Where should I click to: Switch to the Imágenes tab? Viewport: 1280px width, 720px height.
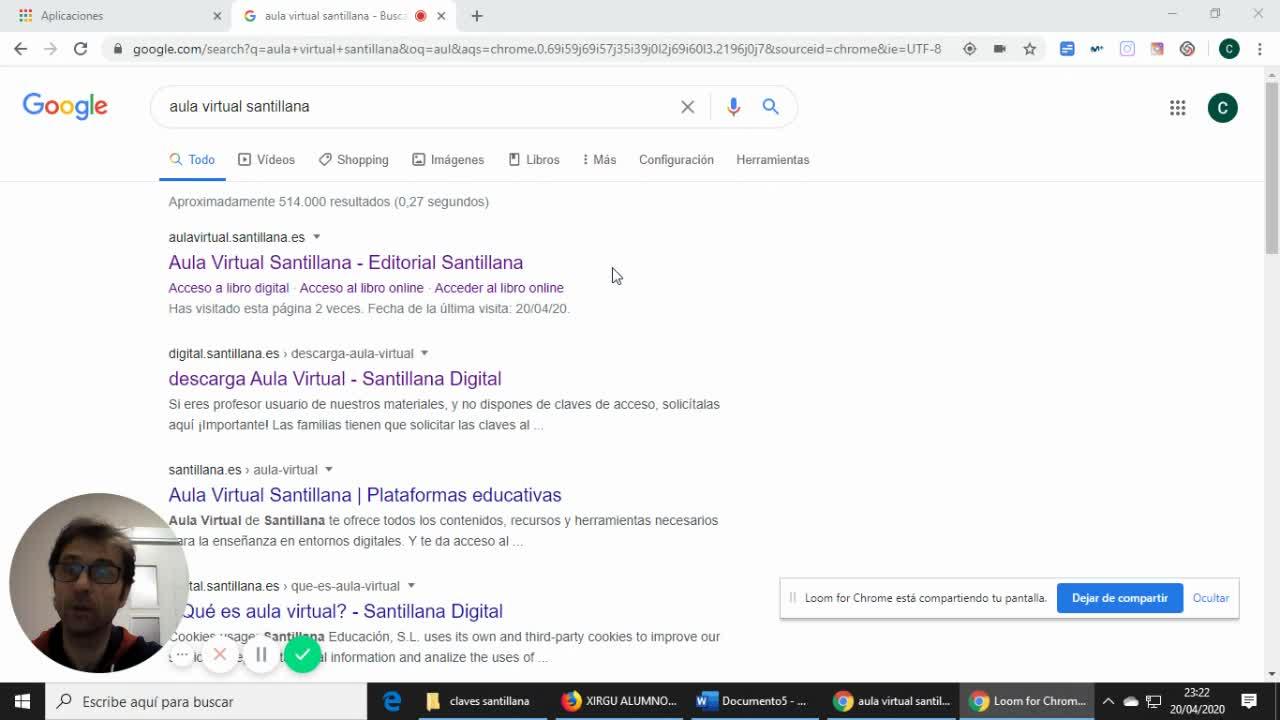pos(448,160)
